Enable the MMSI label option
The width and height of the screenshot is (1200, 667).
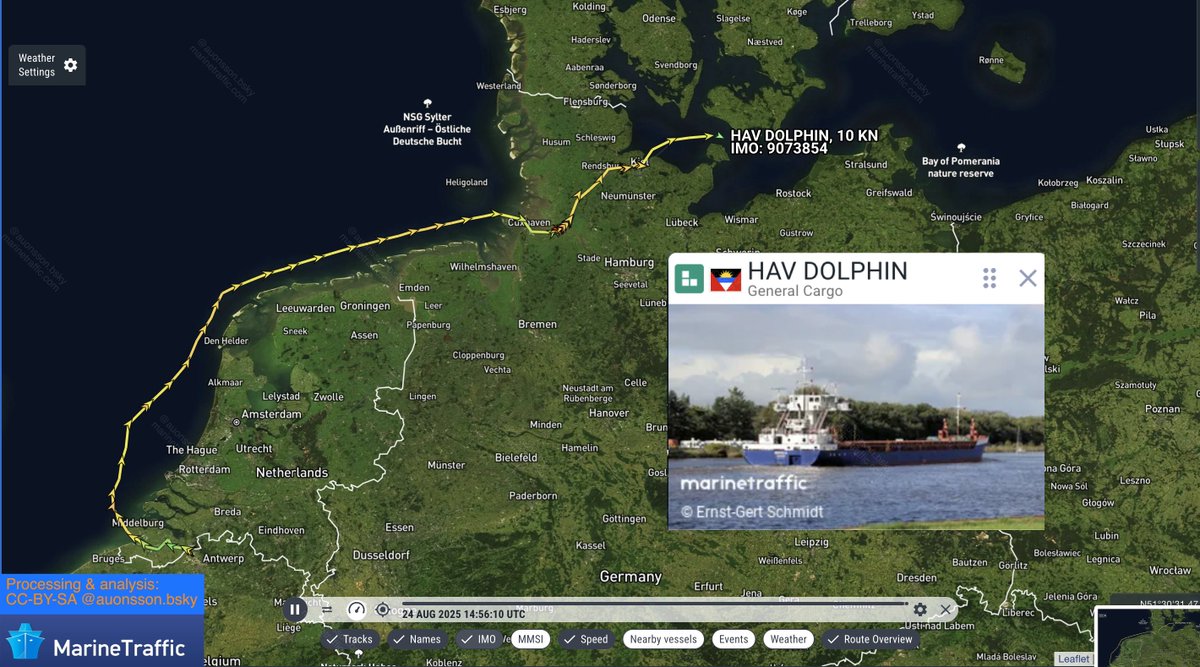point(530,639)
